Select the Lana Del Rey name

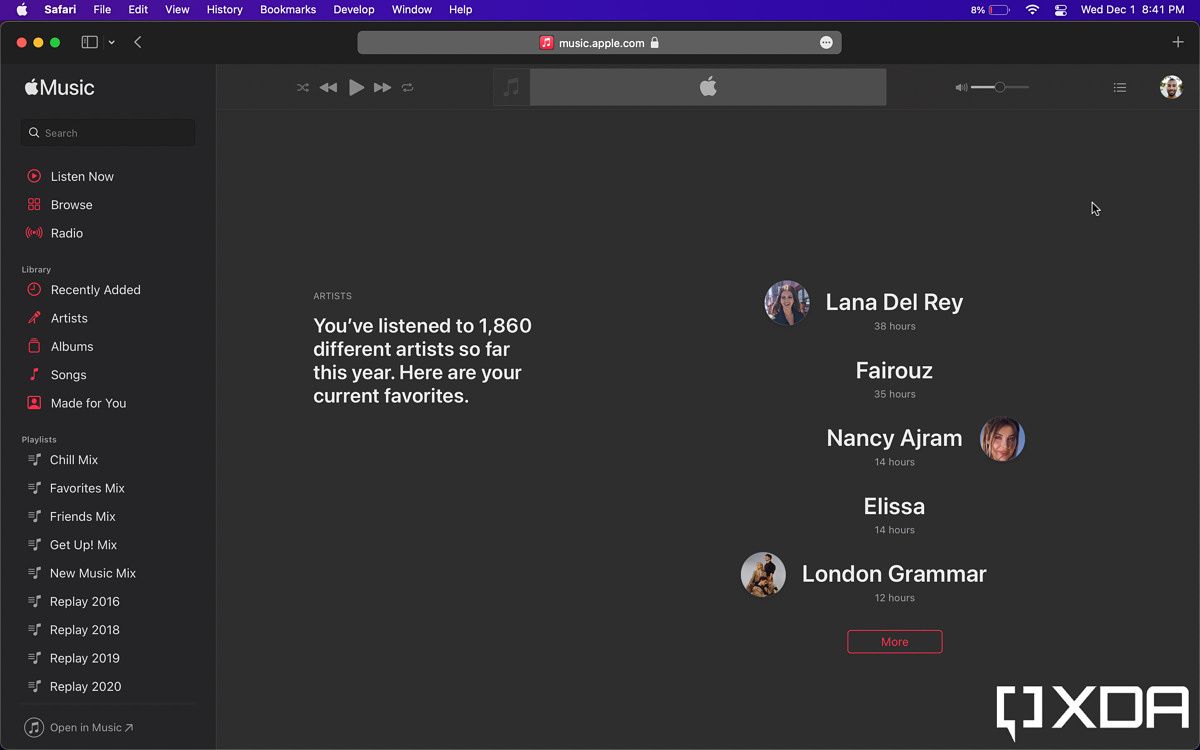point(894,302)
